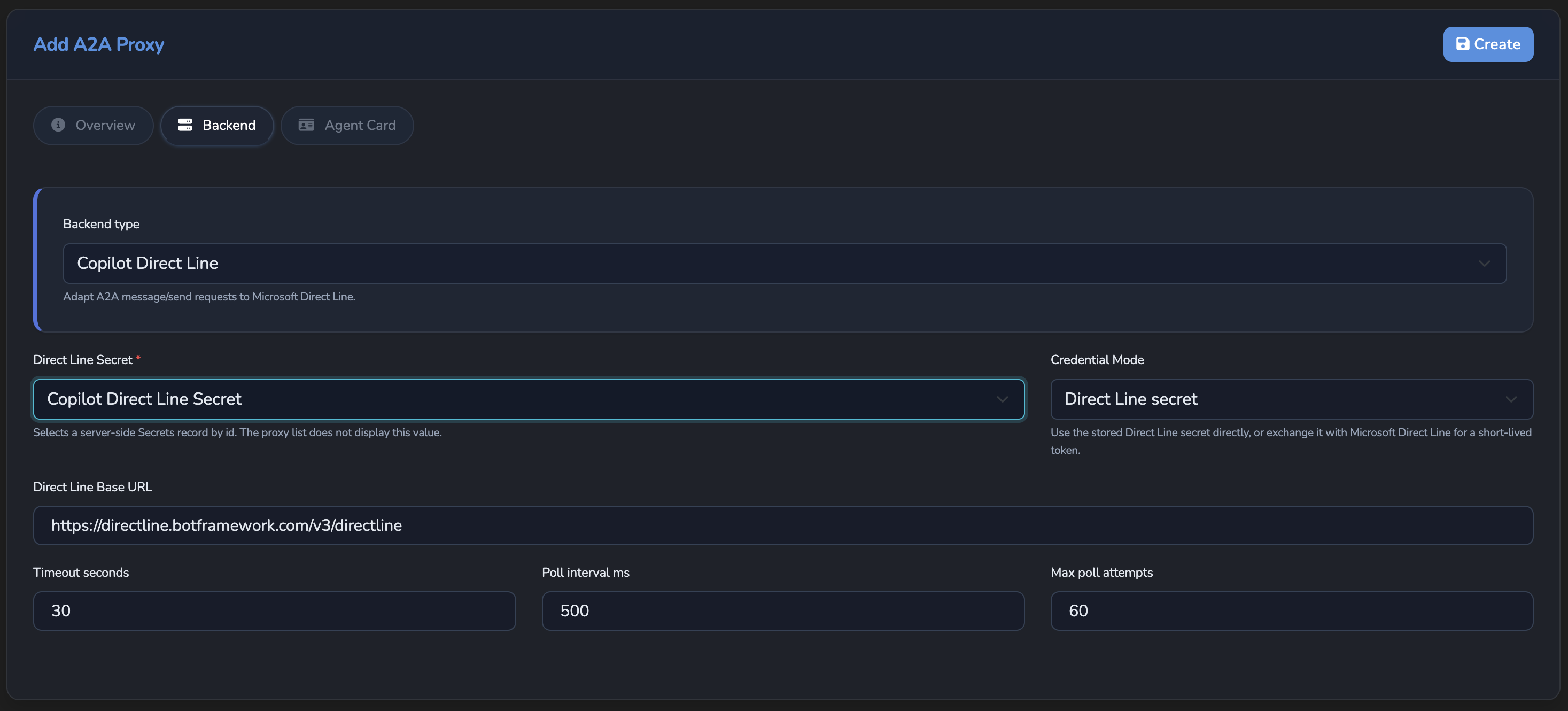Focus the Direct Line Base URL field
This screenshot has height=711, width=1568.
783,525
